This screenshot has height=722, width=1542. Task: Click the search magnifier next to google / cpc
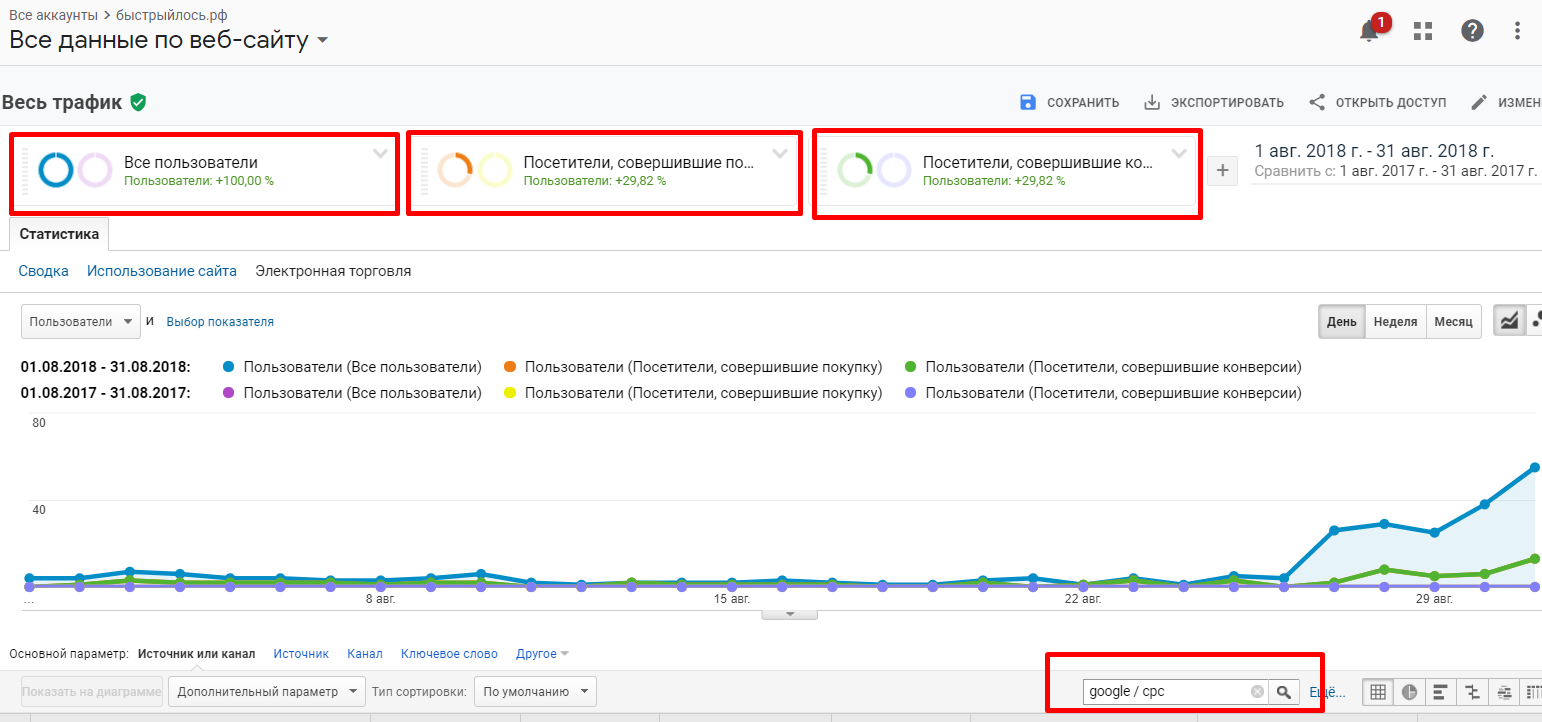click(1283, 691)
